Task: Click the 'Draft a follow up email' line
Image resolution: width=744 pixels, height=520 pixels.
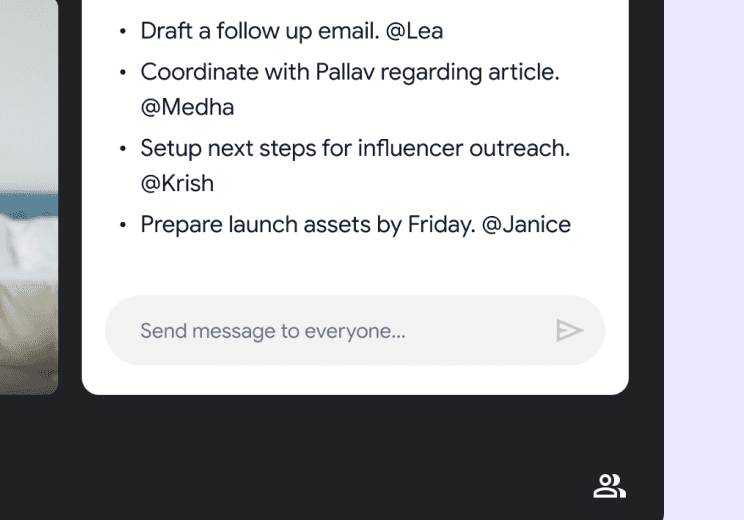Action: [260, 31]
